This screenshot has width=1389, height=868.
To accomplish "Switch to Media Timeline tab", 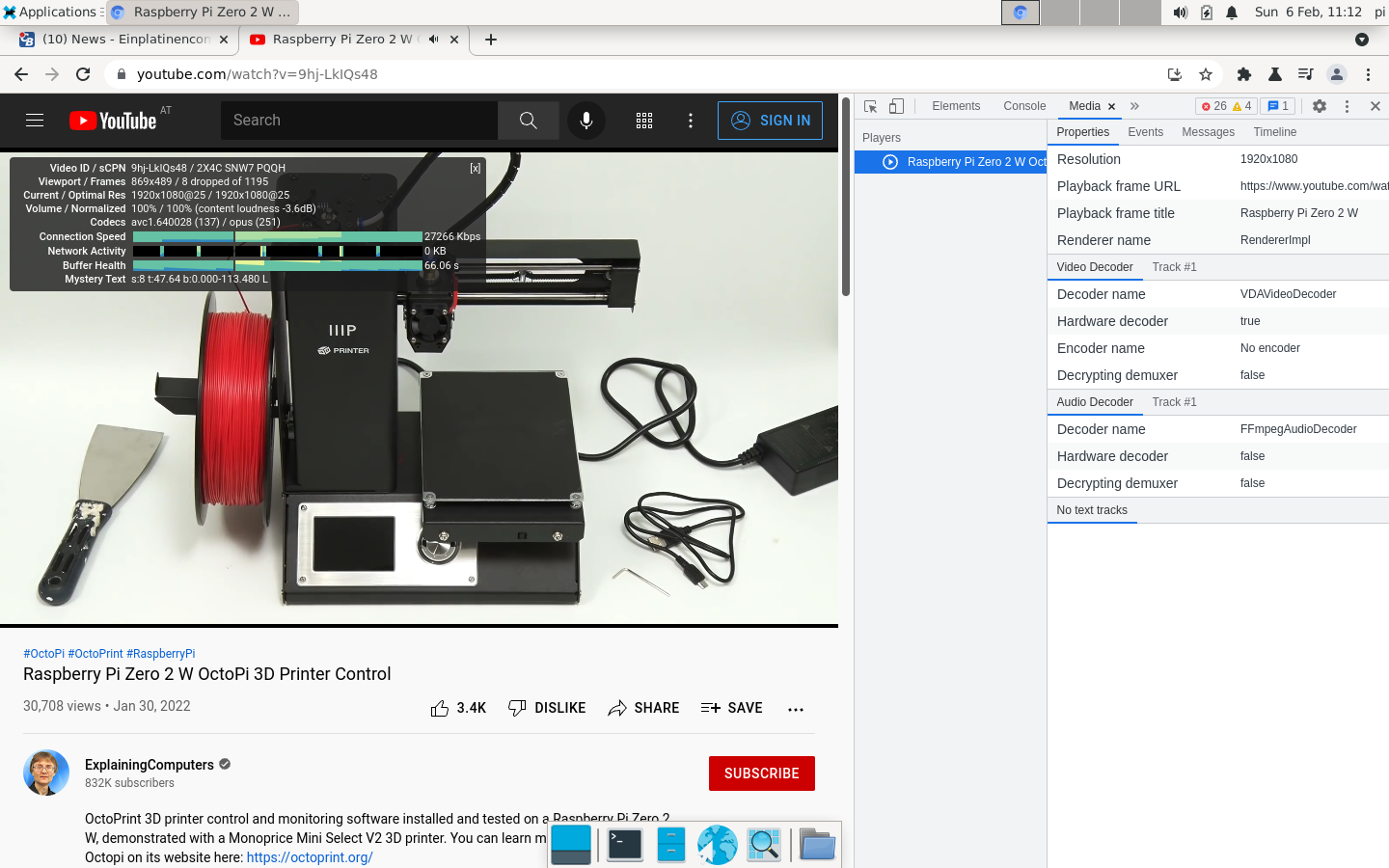I will 1274,132.
